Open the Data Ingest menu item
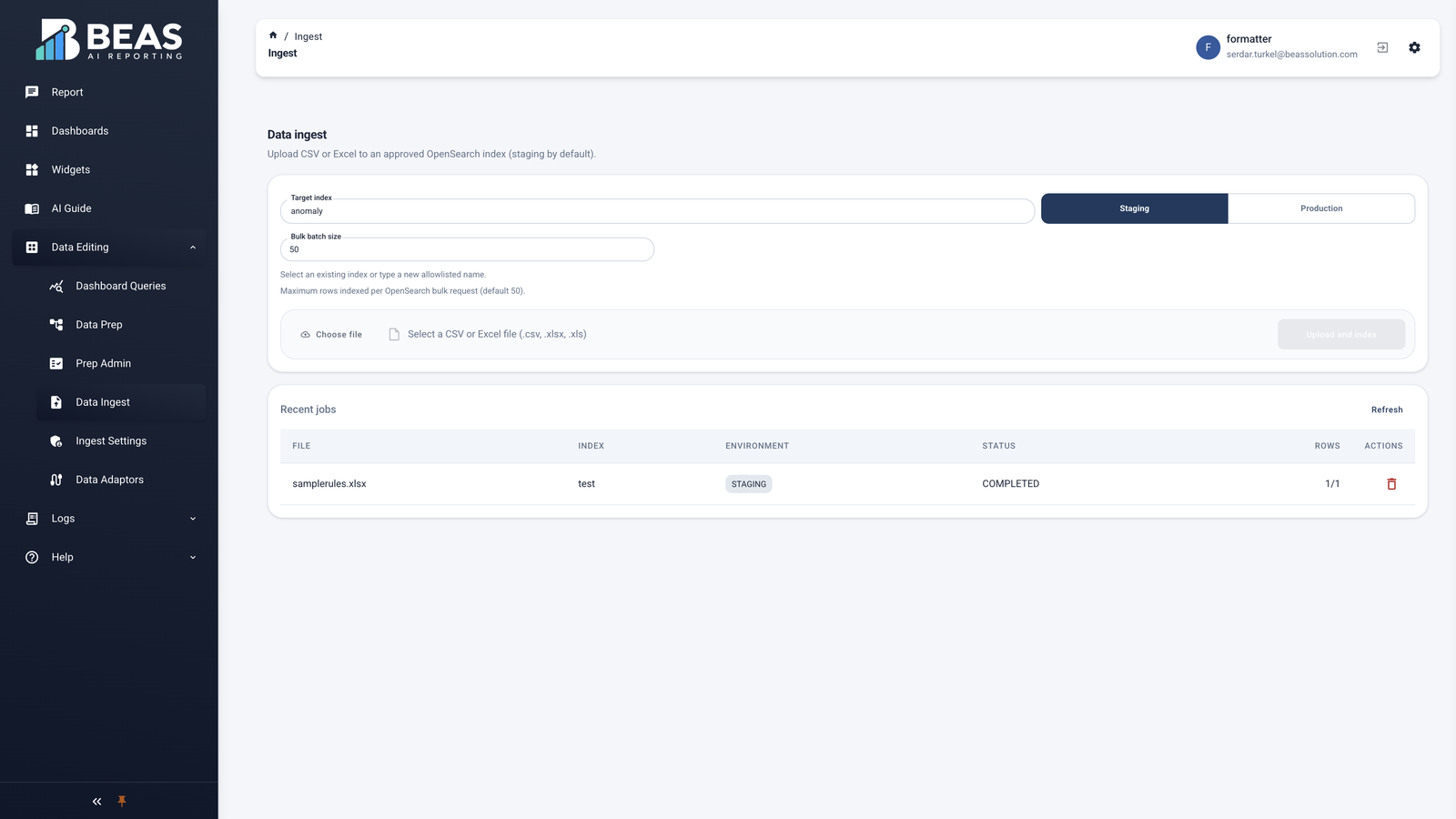Screen dimensions: 1456x819 tap(121, 402)
